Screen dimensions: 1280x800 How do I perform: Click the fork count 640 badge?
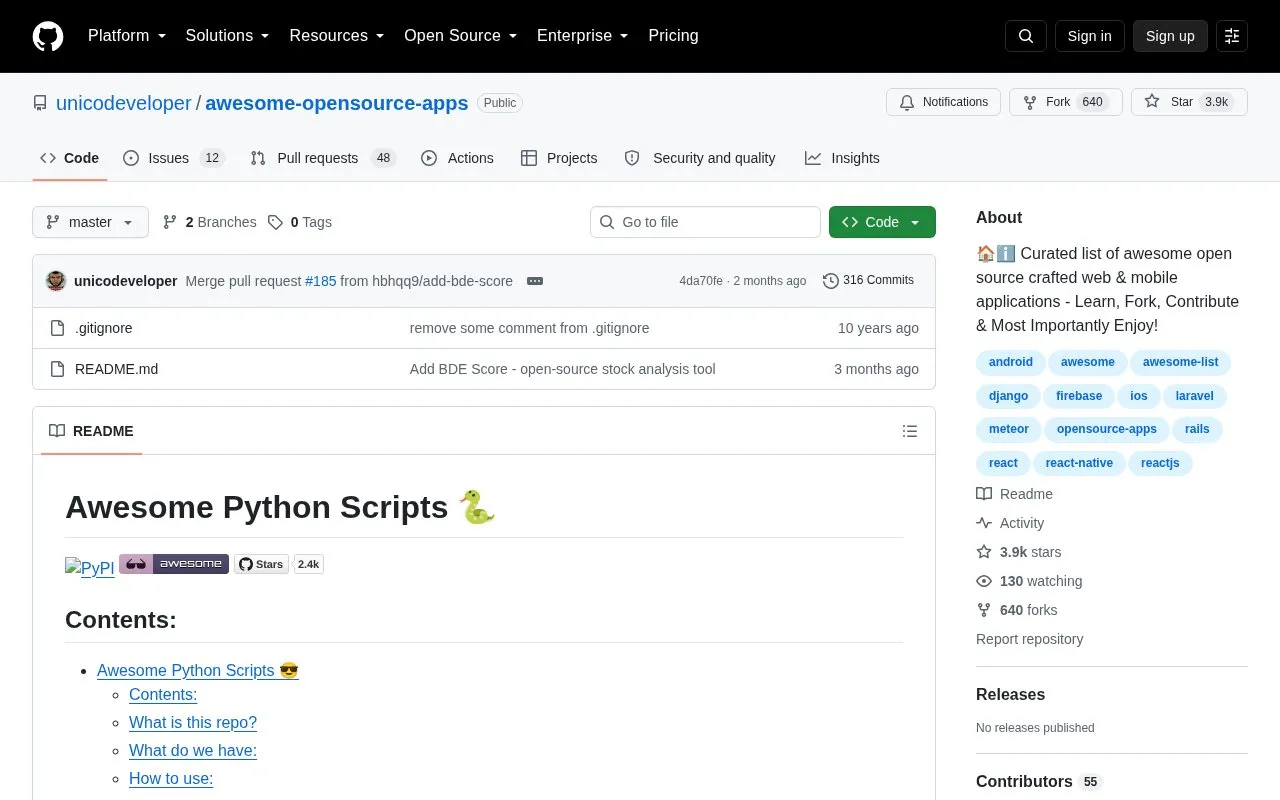point(1092,102)
